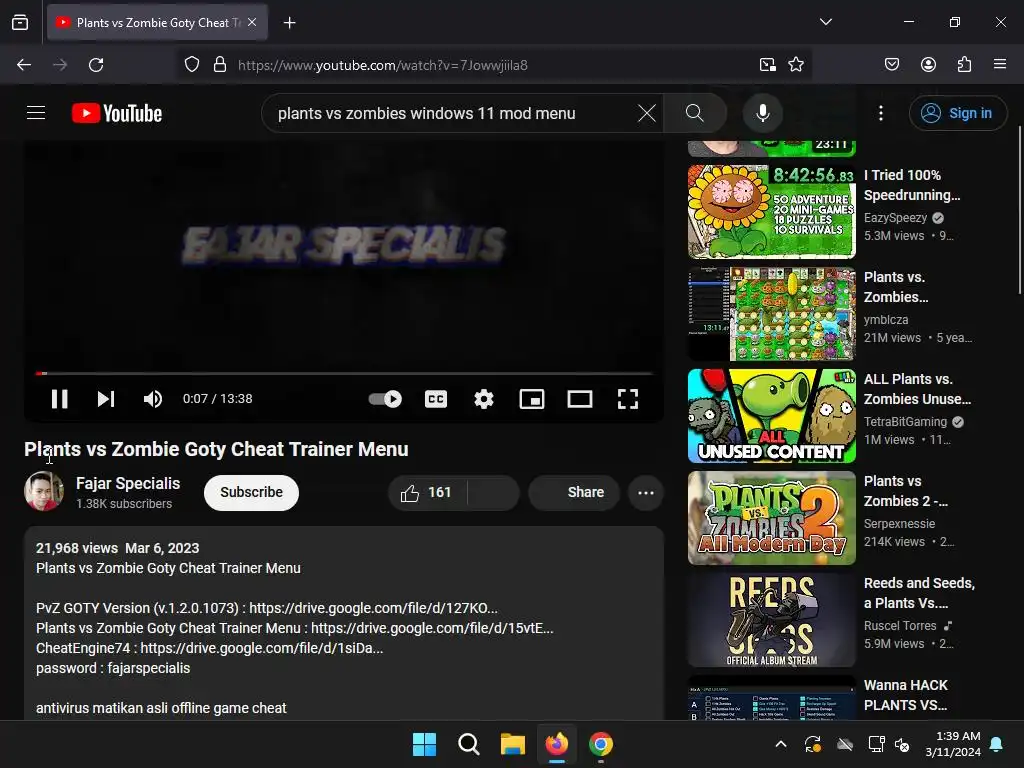Open video settings gear
The image size is (1024, 768).
click(484, 399)
